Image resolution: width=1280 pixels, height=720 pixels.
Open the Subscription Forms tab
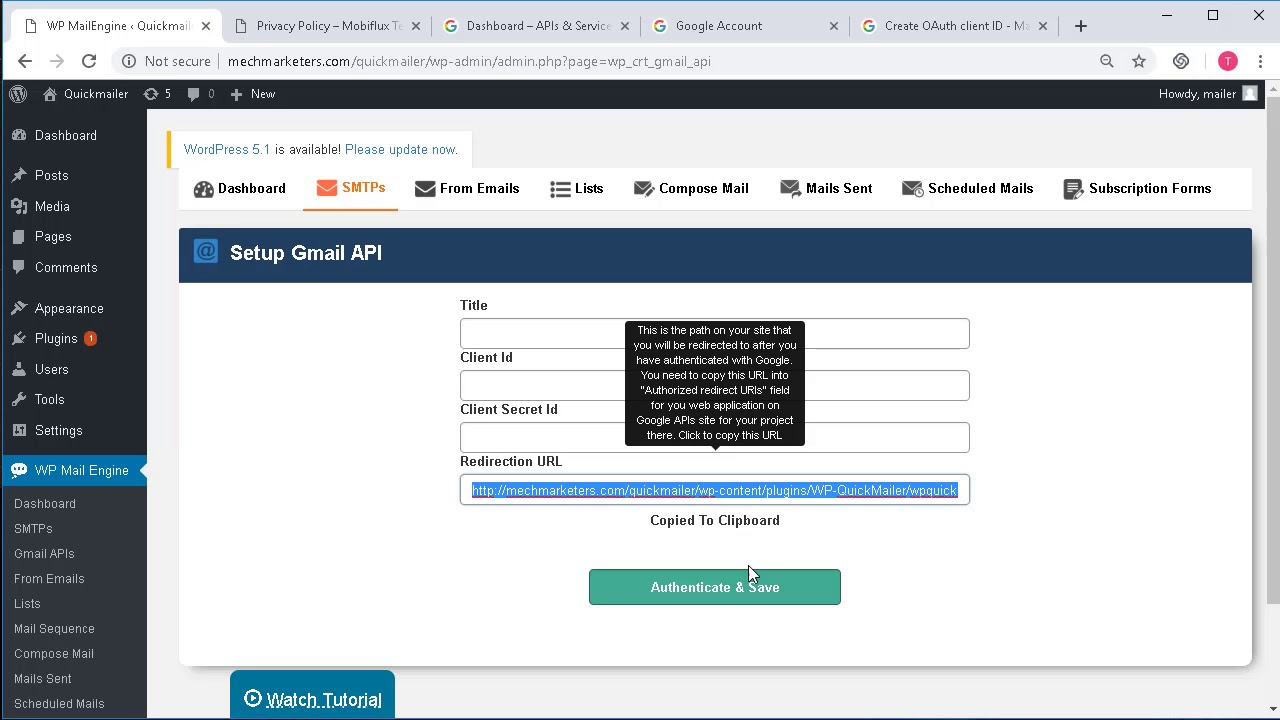coord(1137,188)
